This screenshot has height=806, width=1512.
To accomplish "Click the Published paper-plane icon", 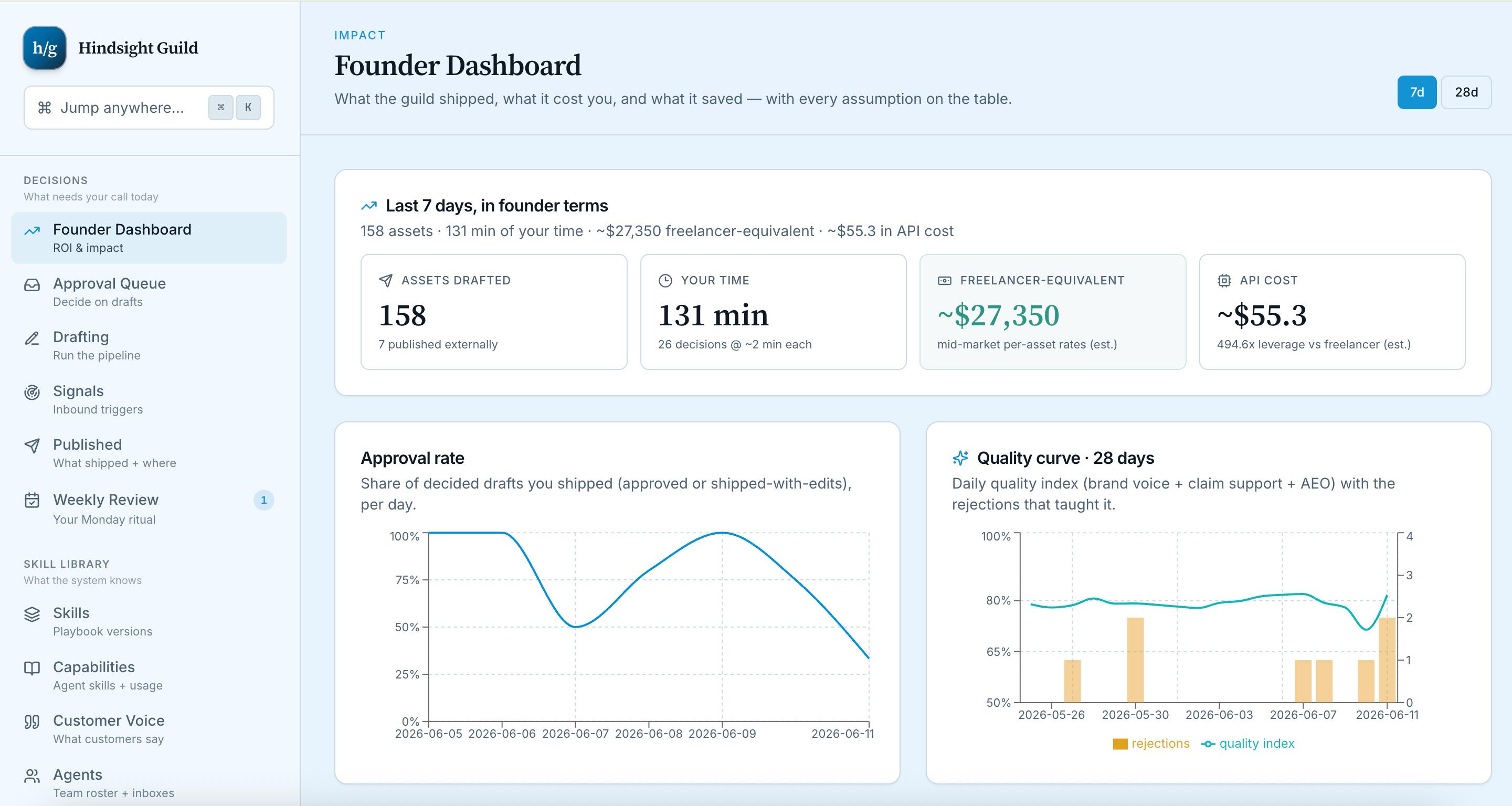I will point(33,446).
